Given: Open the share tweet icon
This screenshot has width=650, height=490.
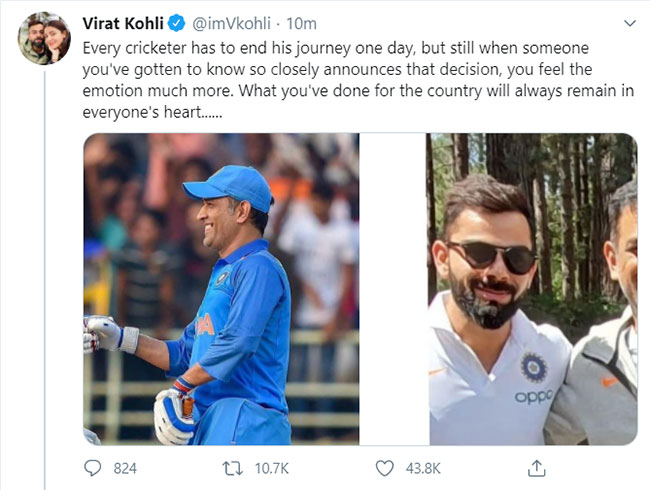Looking at the screenshot, I should [x=537, y=468].
